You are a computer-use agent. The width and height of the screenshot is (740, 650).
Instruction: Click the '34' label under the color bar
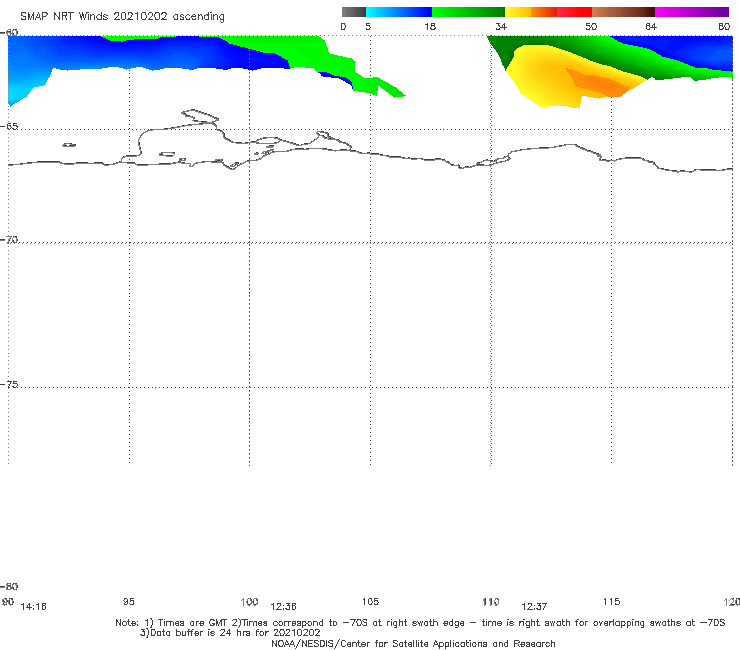click(501, 27)
